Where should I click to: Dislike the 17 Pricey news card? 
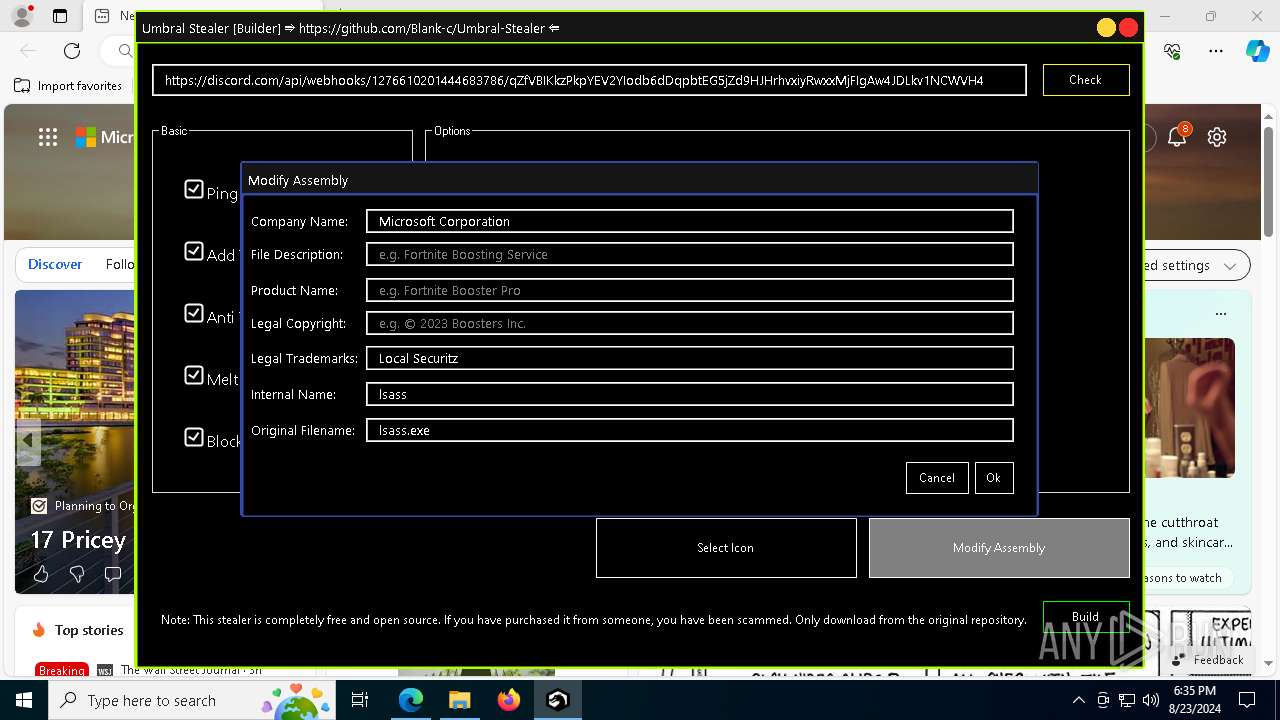click(x=77, y=574)
